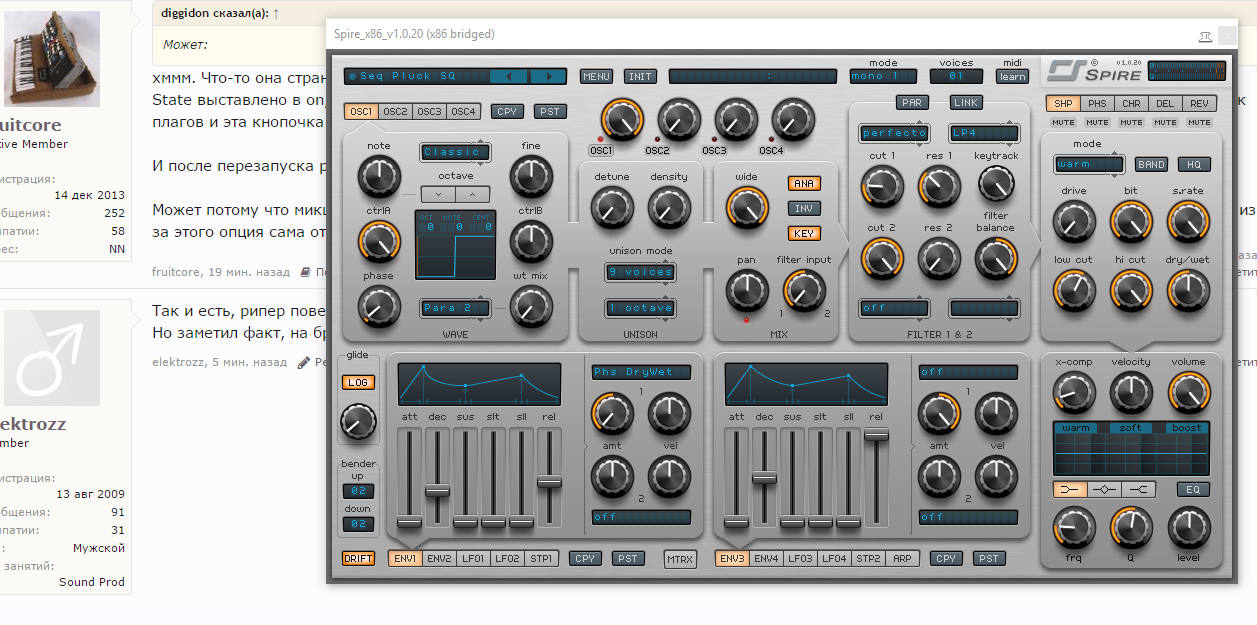Click the ENV1 dec fader

click(x=437, y=490)
